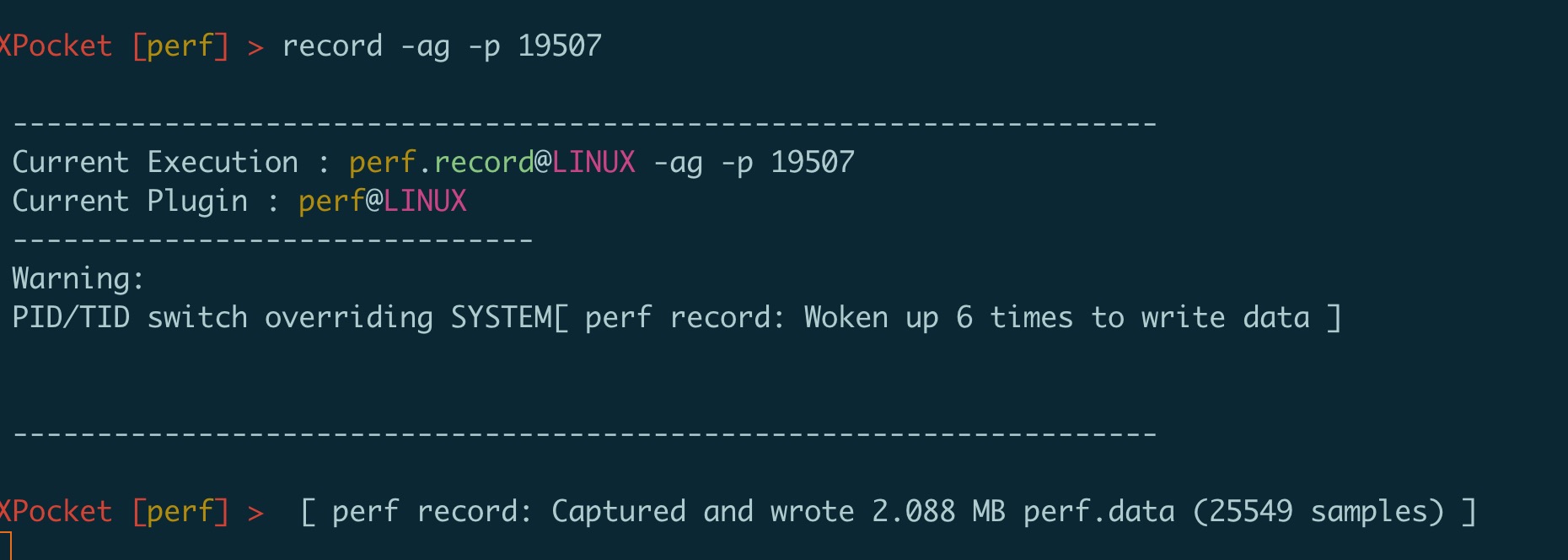The image size is (1568, 560).
Task: Click the long dashed separator above Current Execution
Action: (x=585, y=125)
